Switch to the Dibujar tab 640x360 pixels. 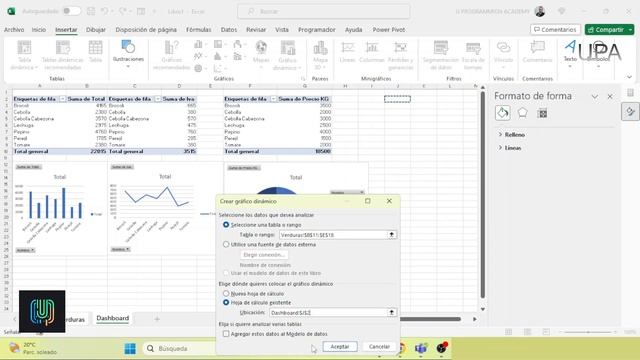pos(96,30)
